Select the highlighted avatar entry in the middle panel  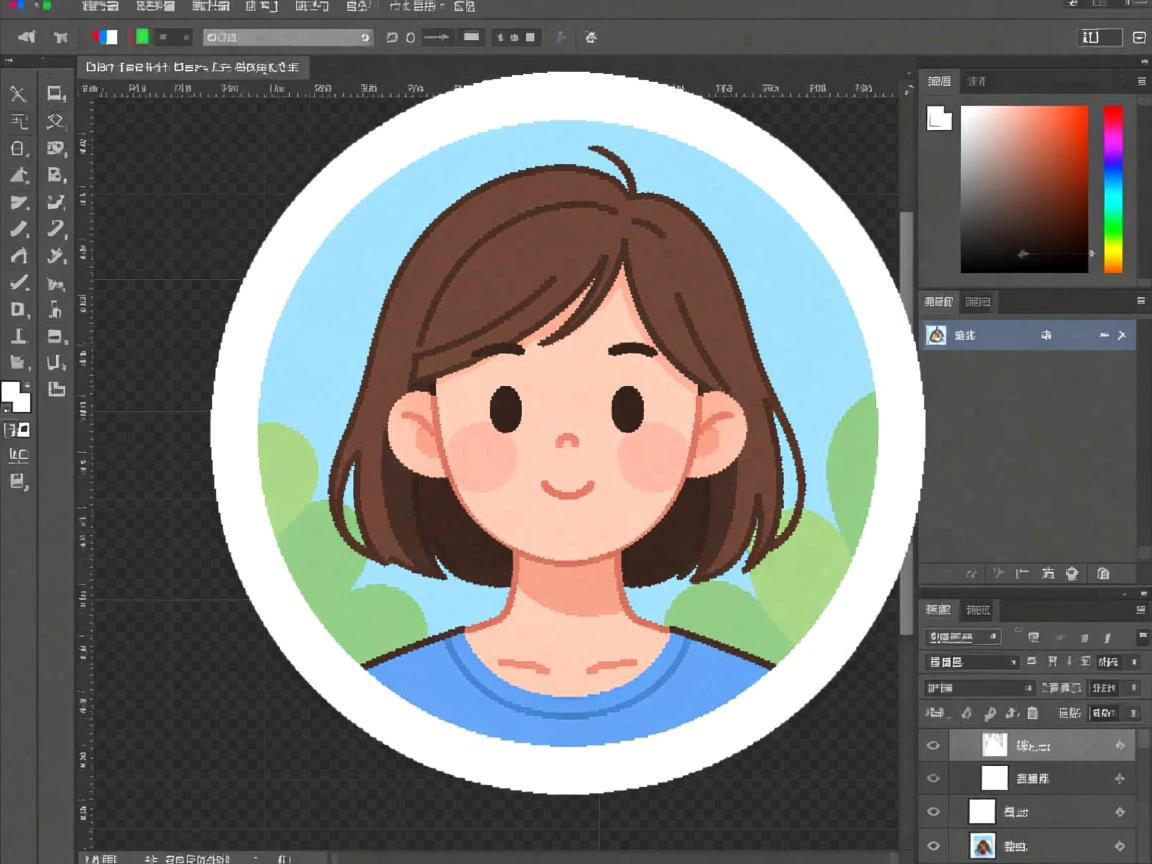pyautogui.click(x=1027, y=335)
